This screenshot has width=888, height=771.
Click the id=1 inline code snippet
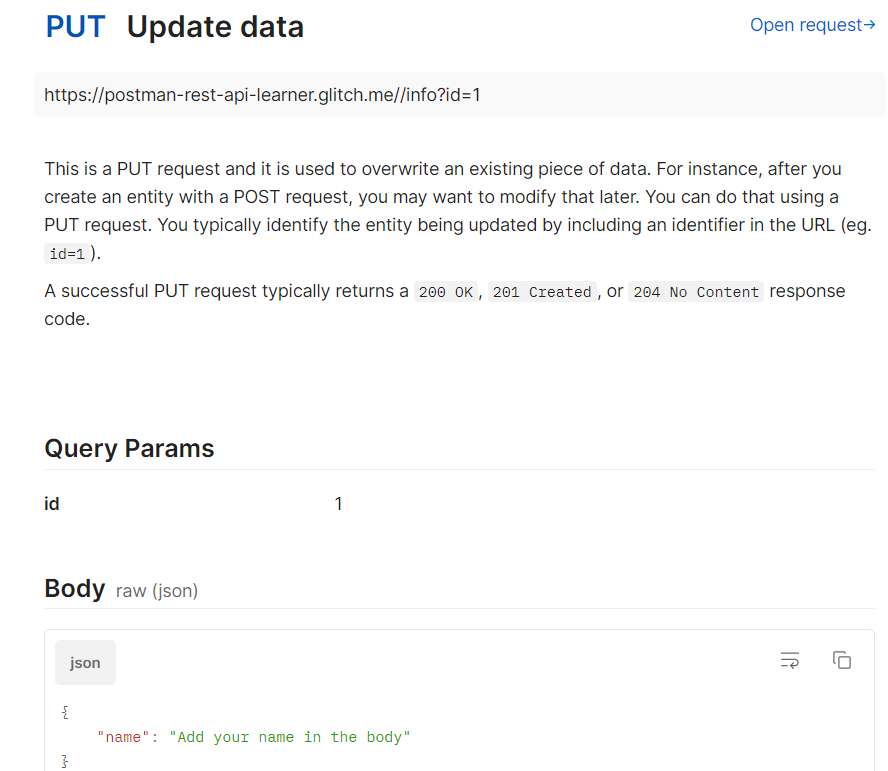click(x=67, y=255)
